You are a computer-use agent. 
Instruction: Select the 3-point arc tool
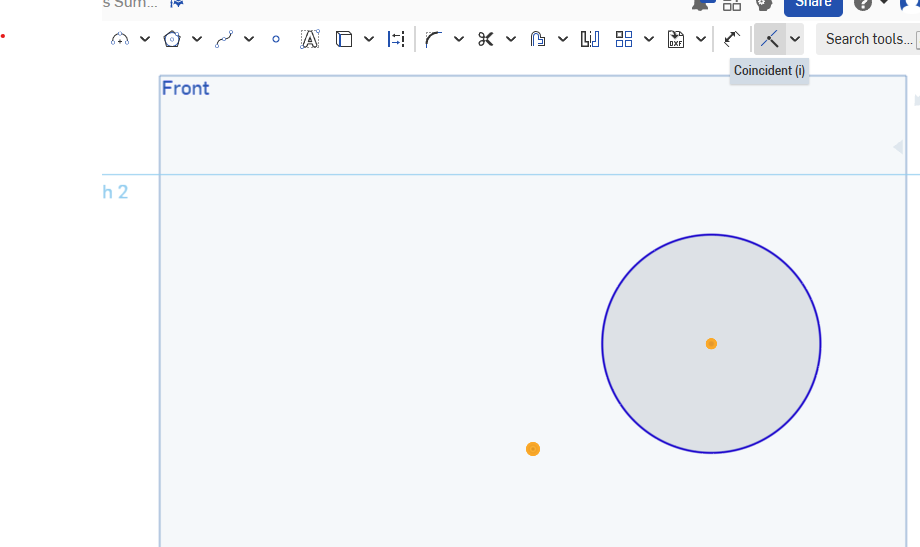click(x=120, y=39)
